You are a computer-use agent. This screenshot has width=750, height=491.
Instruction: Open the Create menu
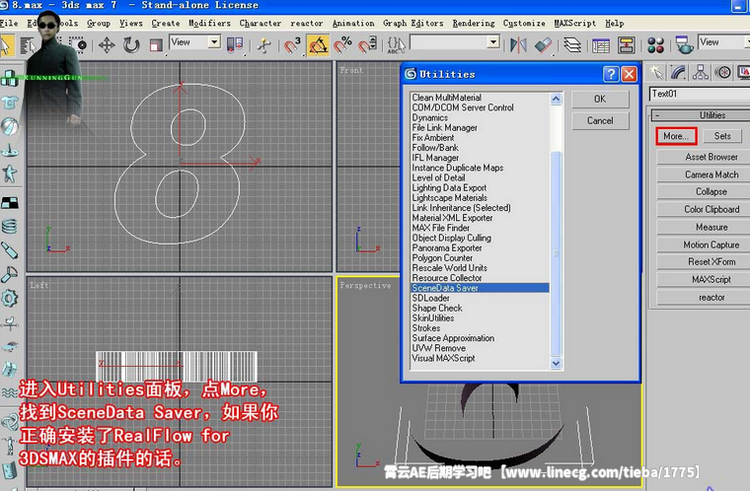pyautogui.click(x=165, y=23)
